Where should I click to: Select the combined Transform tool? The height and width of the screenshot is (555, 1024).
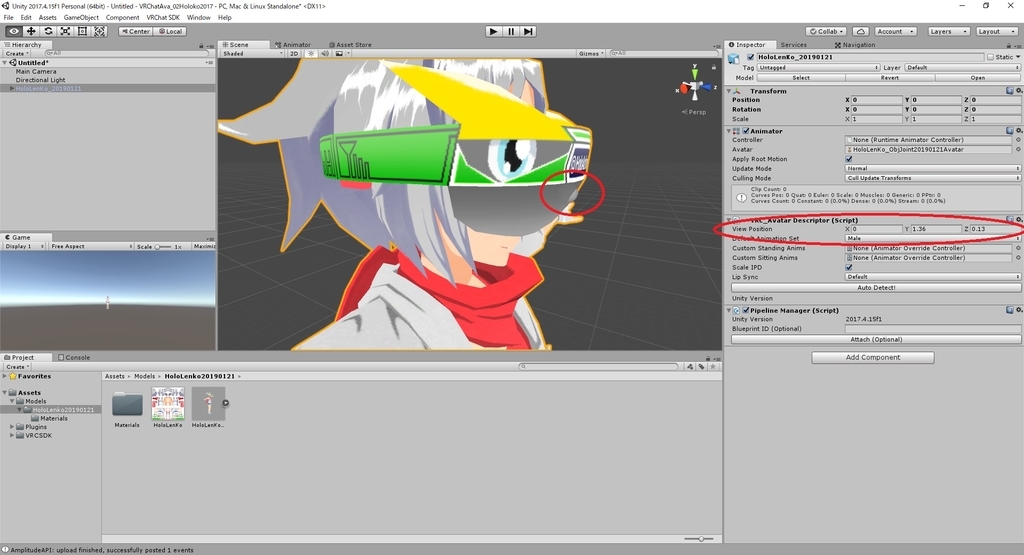(99, 31)
